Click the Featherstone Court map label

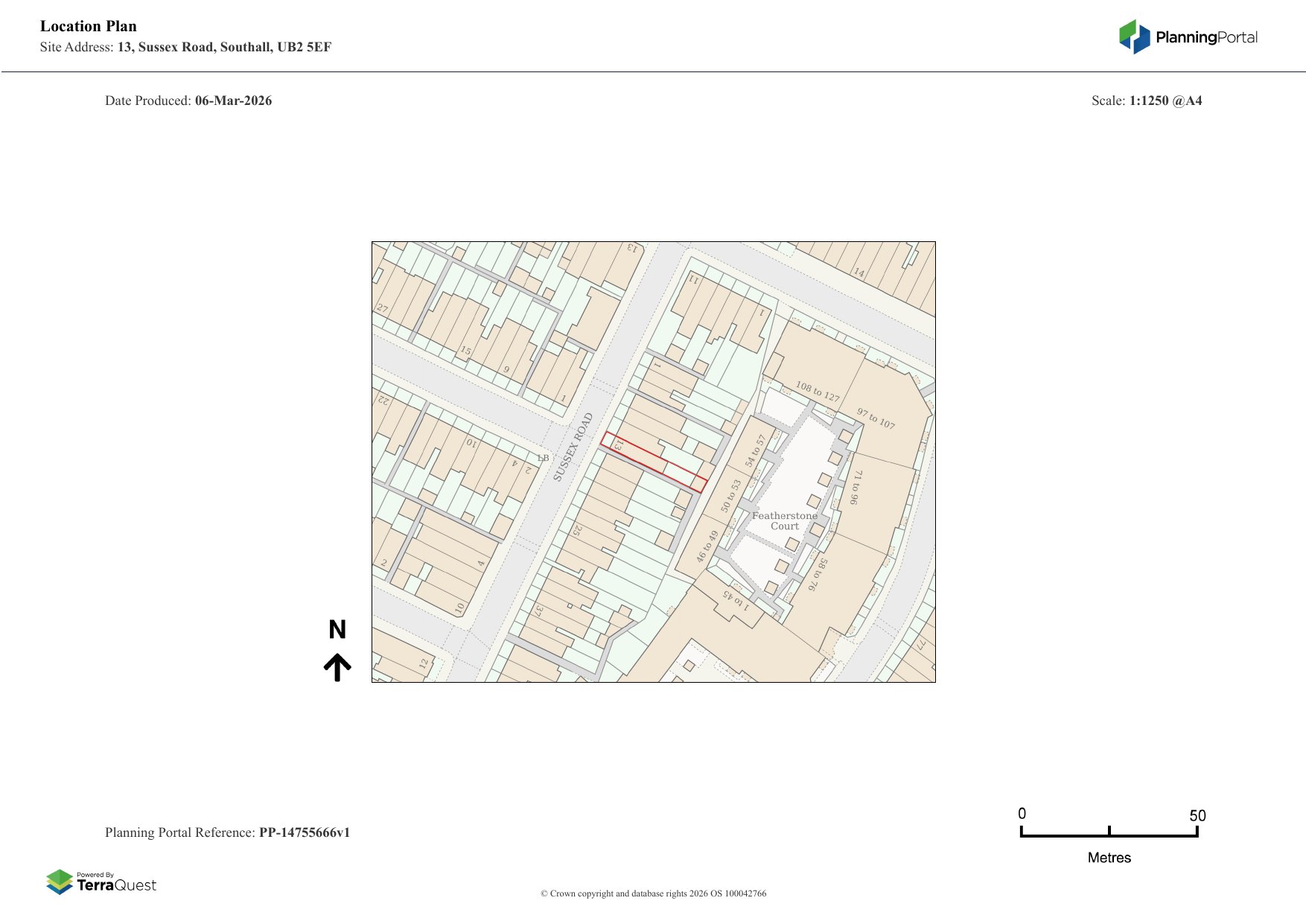click(x=784, y=520)
